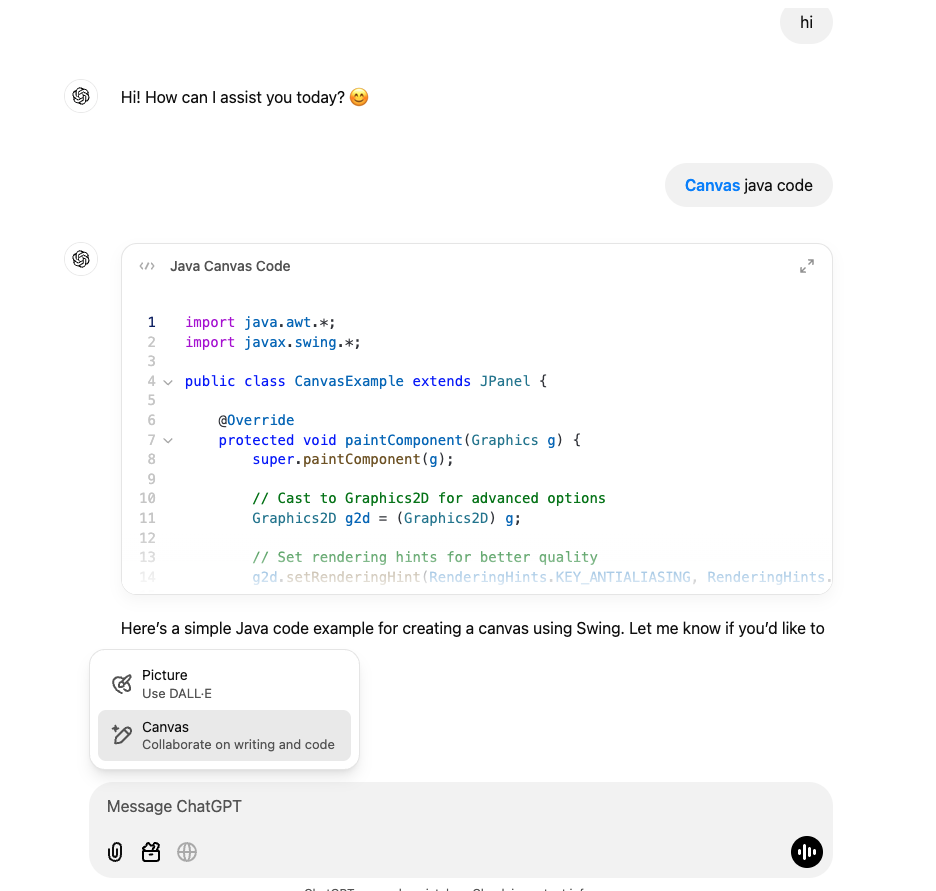Image resolution: width=936 pixels, height=891 pixels.
Task: Click the 'Set rendering hints' comment line
Action: 424,557
